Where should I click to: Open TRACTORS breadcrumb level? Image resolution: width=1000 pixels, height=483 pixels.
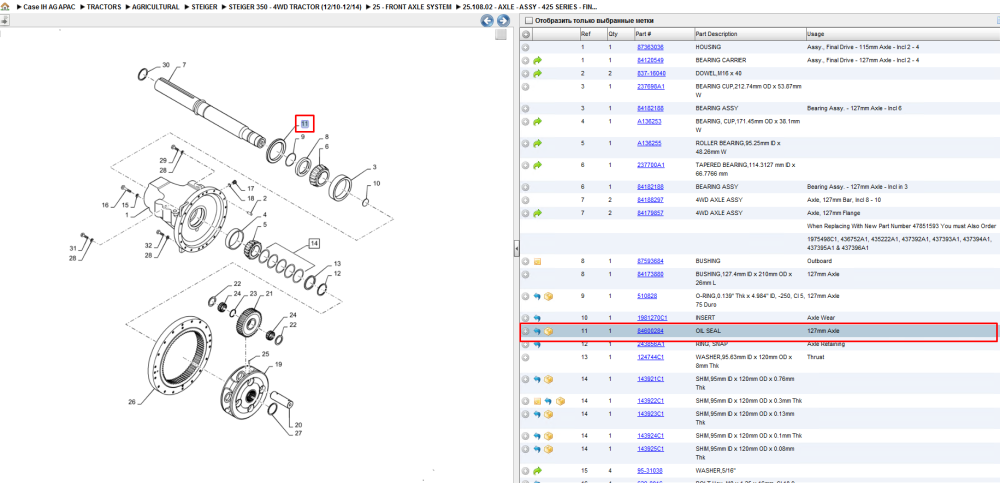point(104,6)
